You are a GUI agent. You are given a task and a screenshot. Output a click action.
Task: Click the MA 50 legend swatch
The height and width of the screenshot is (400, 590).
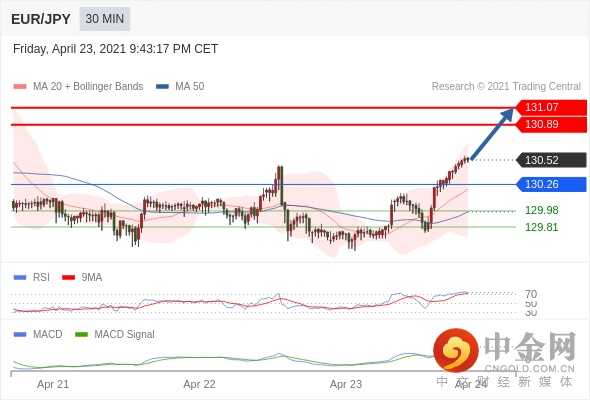point(162,87)
